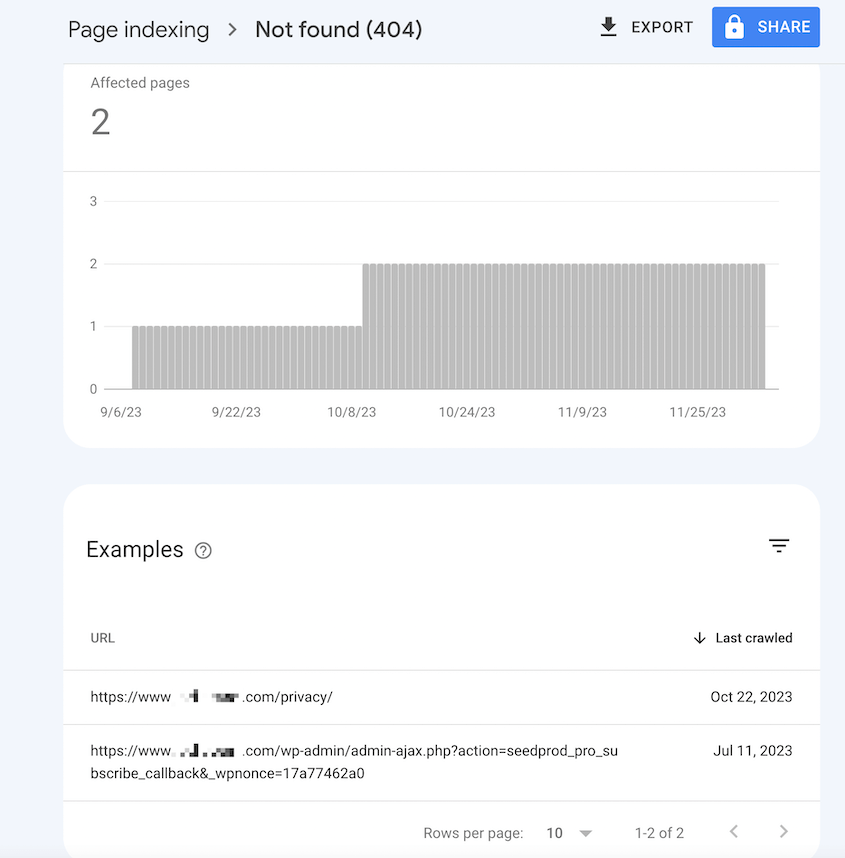This screenshot has height=858, width=845.
Task: Click the Not found (404) breadcrumb title
Action: (338, 30)
